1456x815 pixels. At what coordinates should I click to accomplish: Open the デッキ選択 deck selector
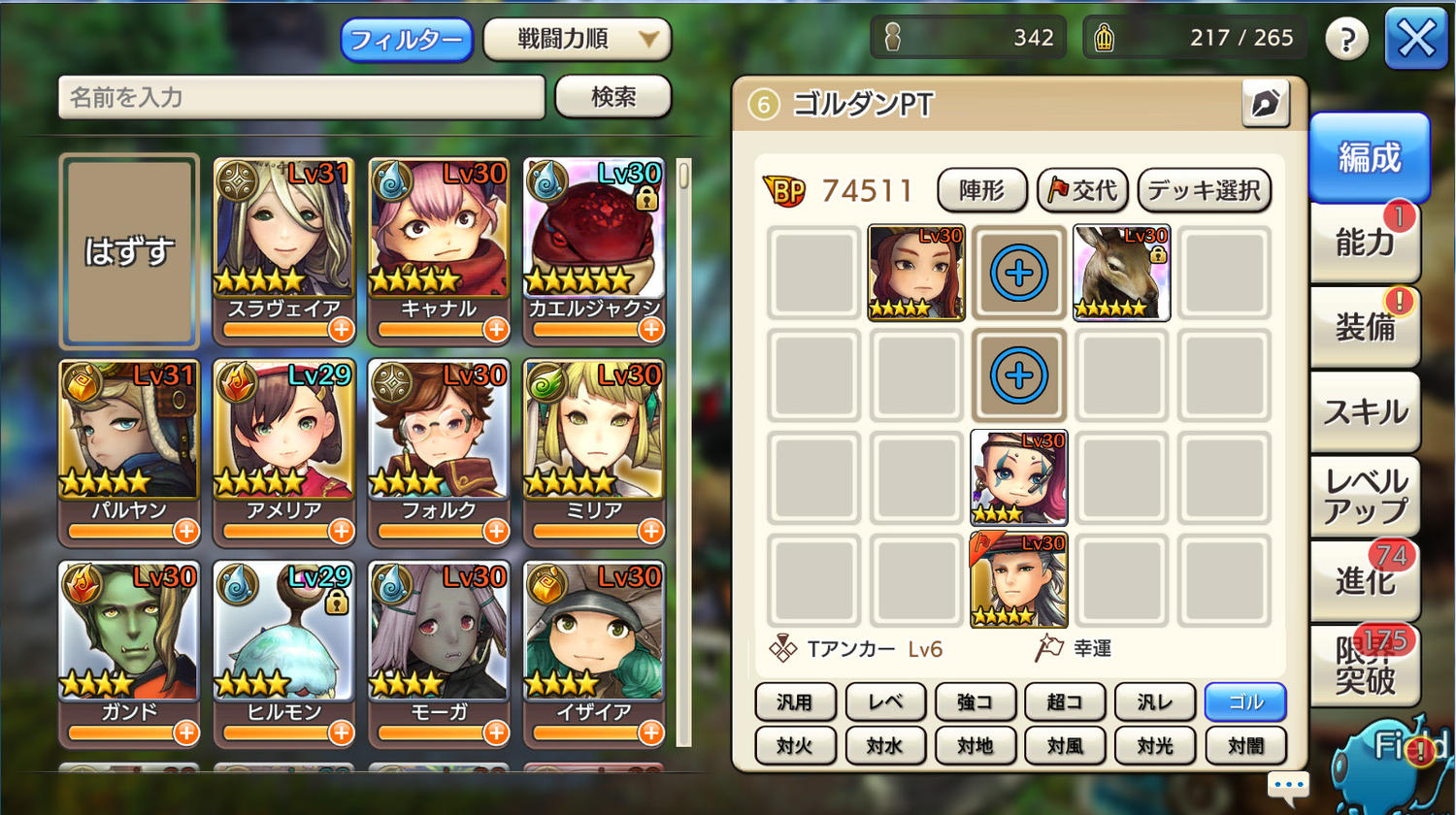pos(1204,190)
